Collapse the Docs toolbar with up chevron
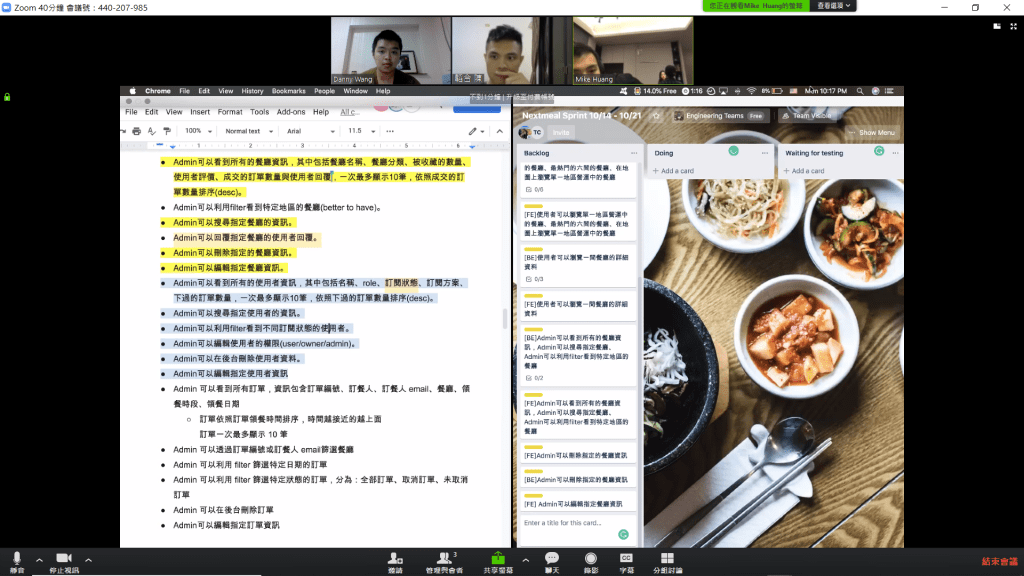 (499, 131)
